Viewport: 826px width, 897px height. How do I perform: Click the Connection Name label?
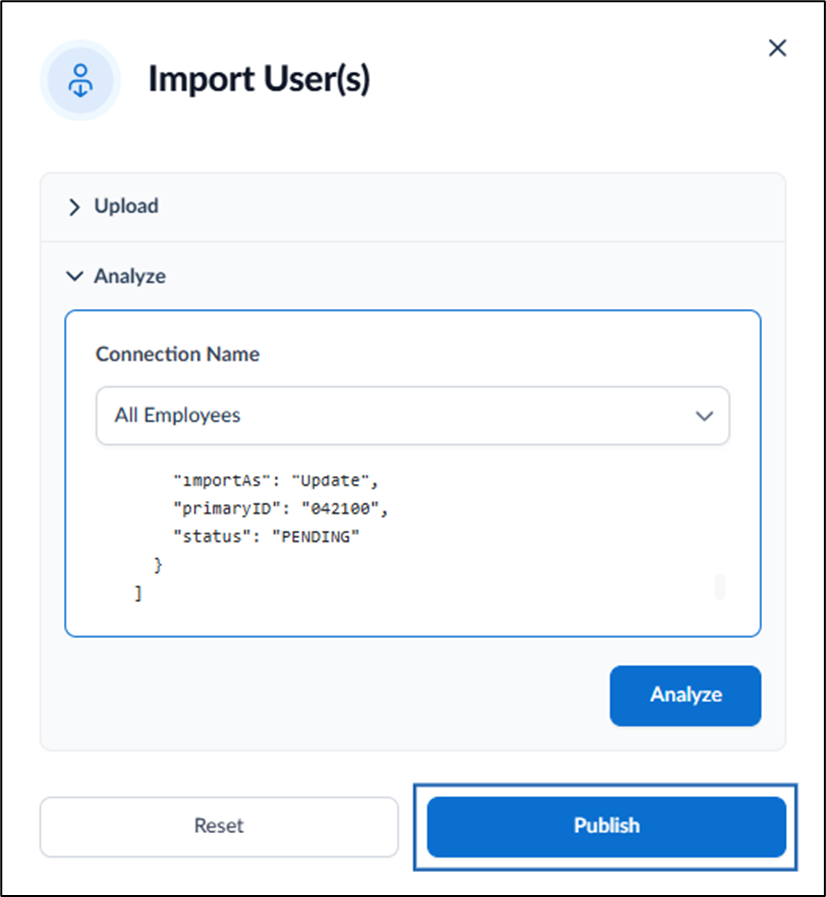[x=177, y=354]
